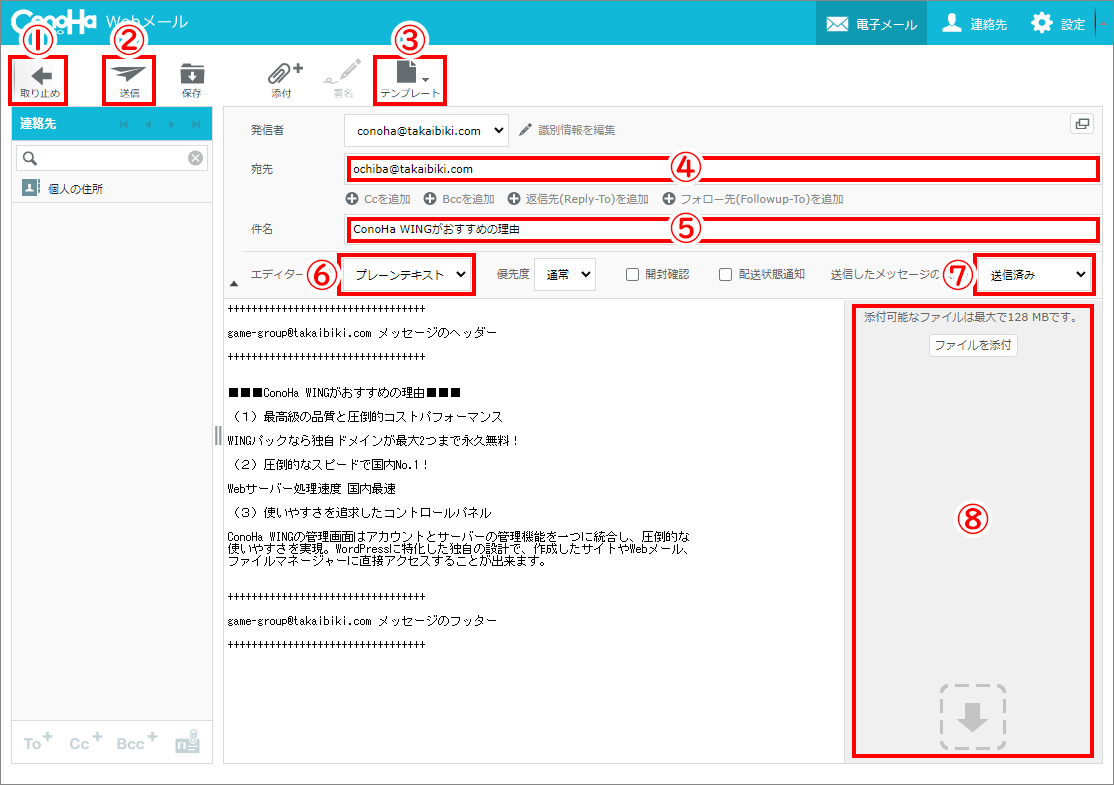
Task: Click the 署名 signature pen icon
Action: (x=343, y=81)
